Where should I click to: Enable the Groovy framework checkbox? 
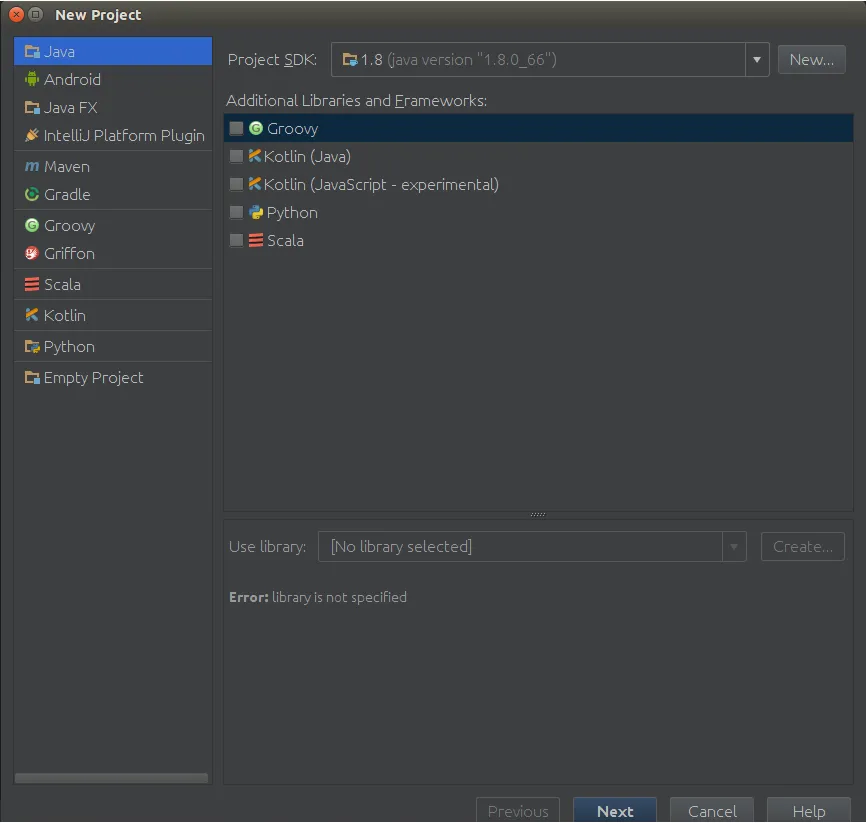click(236, 128)
